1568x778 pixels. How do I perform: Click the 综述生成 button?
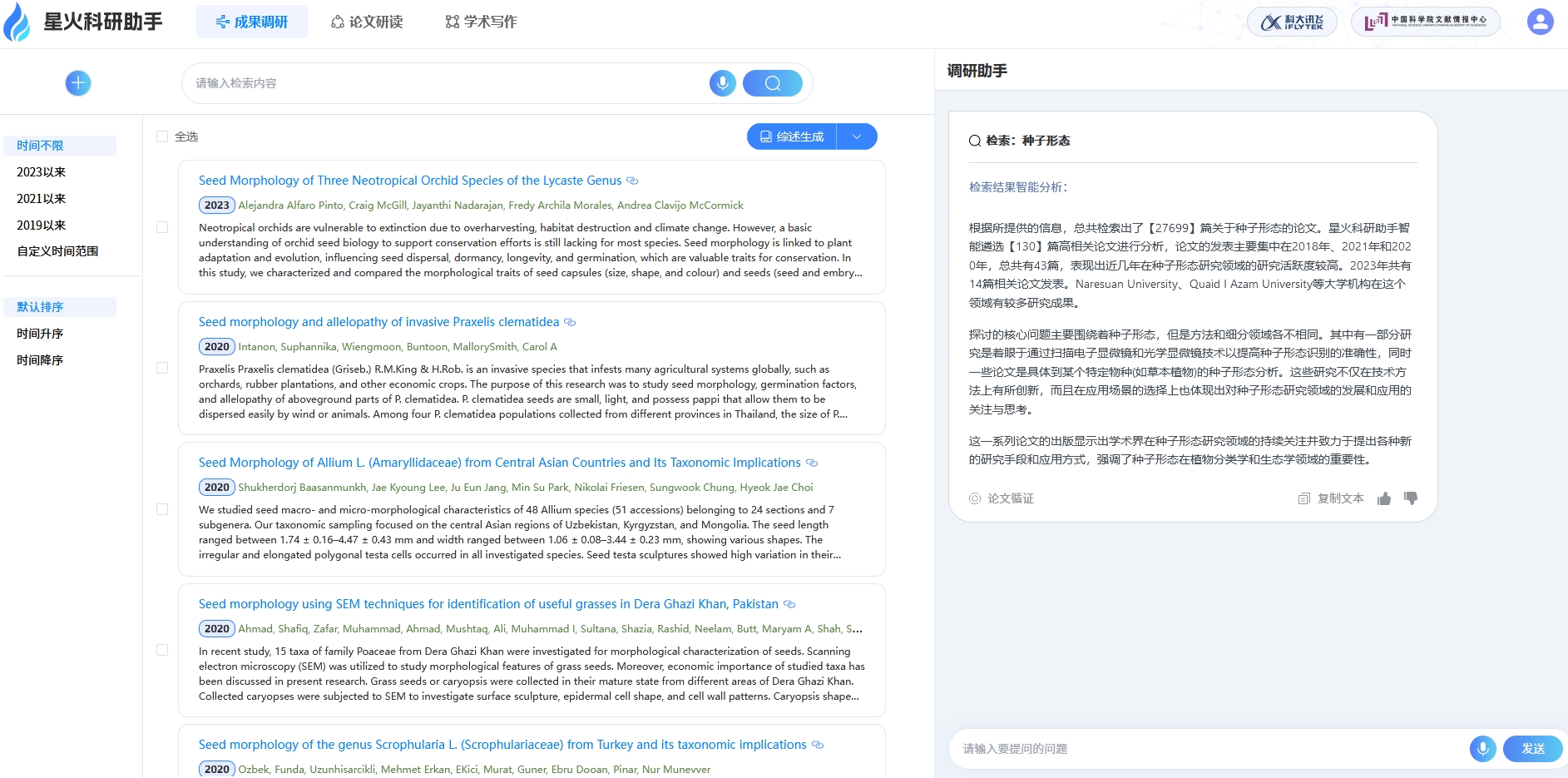(x=792, y=136)
